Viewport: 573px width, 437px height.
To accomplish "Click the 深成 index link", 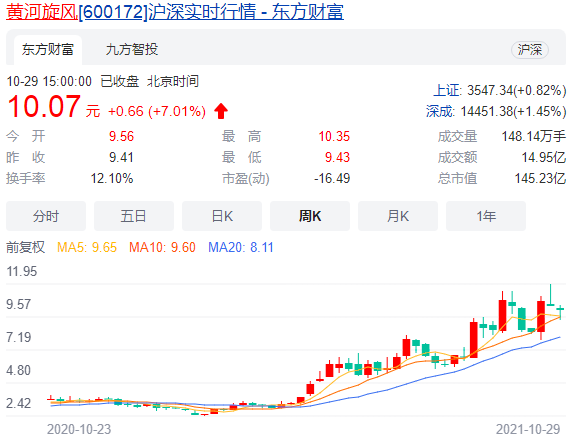I will [x=440, y=111].
